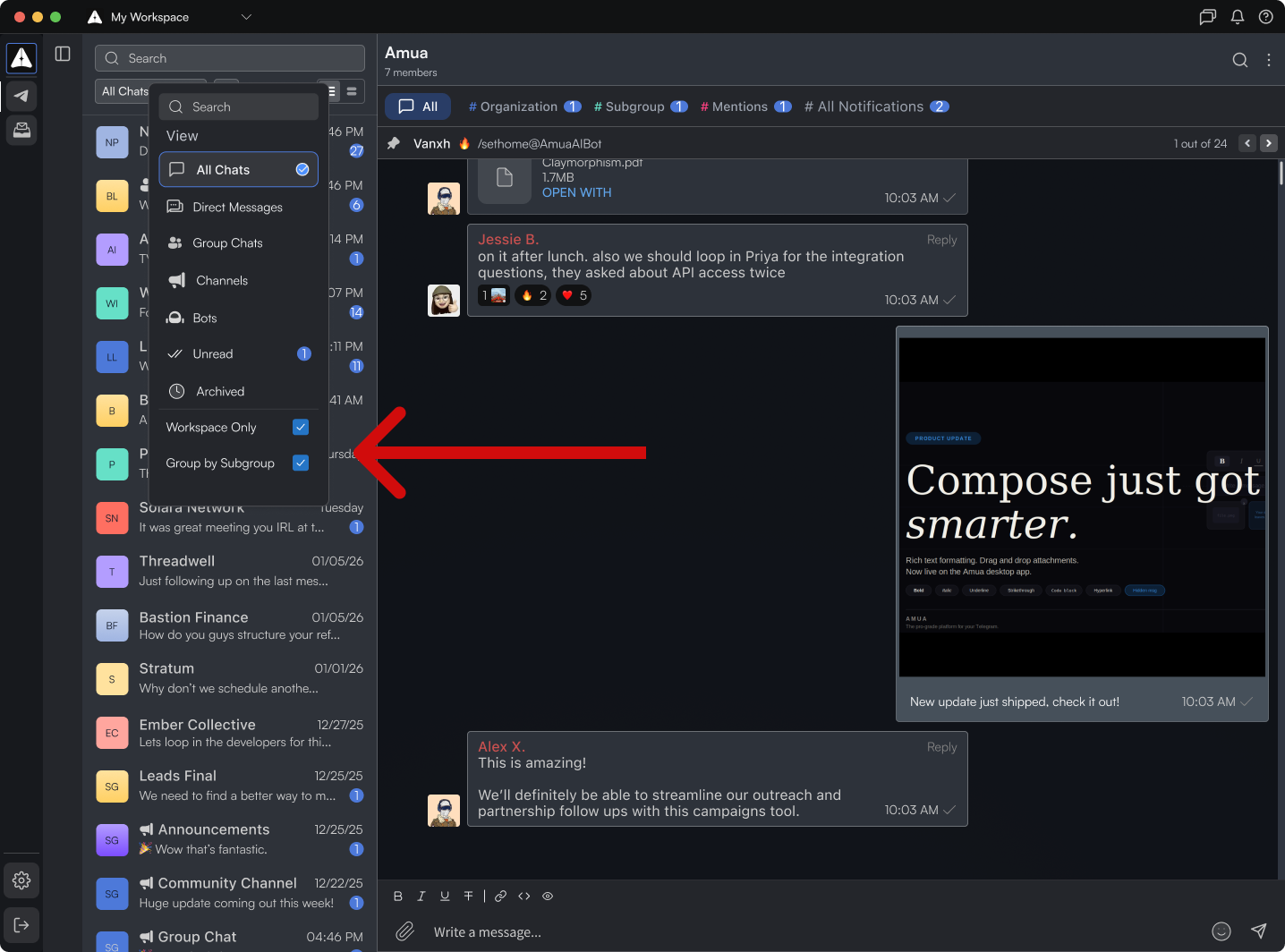
Task: Open the Ember Collective chat
Action: [x=230, y=733]
